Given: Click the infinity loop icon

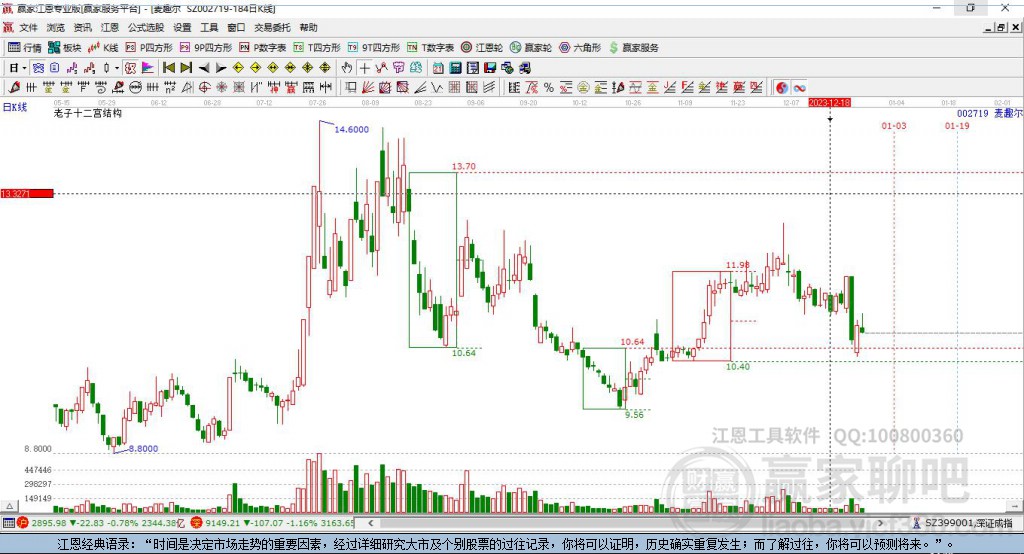Looking at the screenshot, I should point(799,88).
